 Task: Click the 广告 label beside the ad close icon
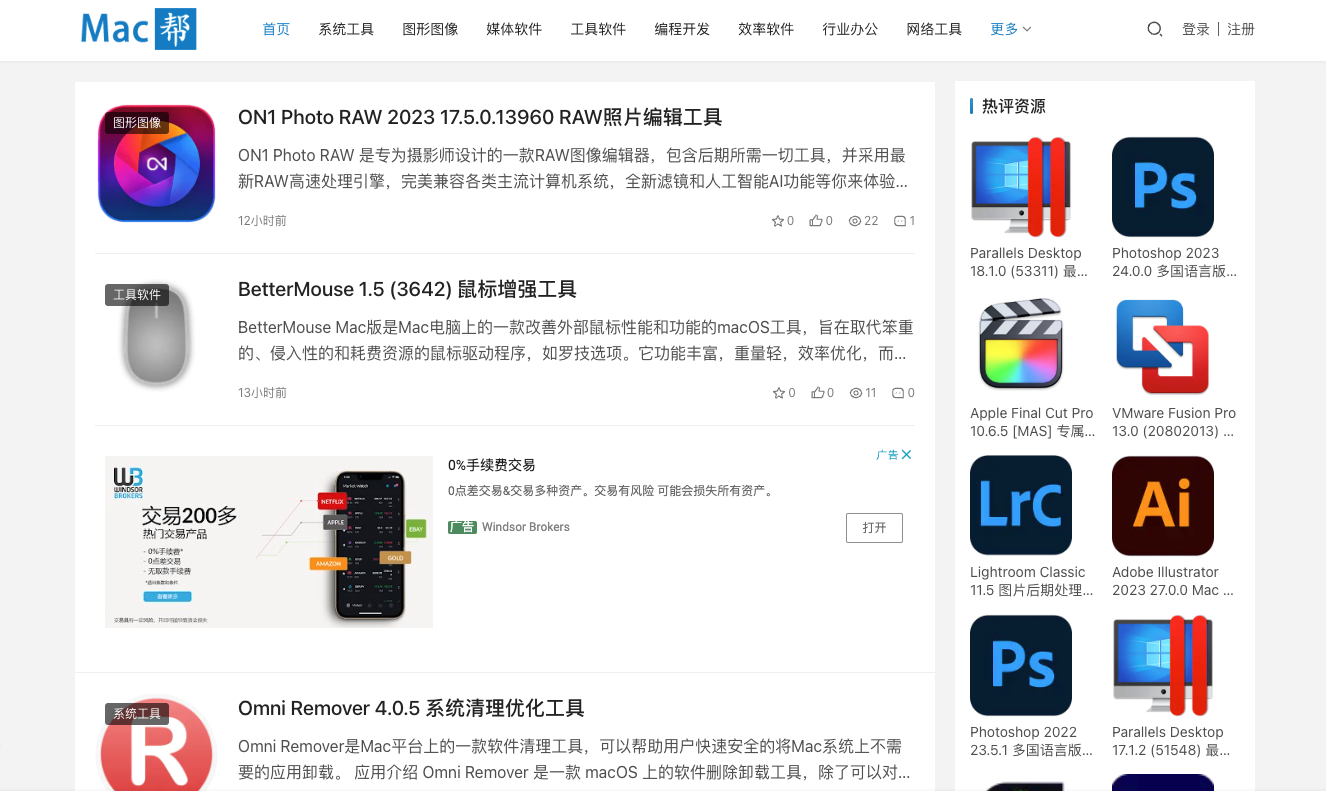887,454
